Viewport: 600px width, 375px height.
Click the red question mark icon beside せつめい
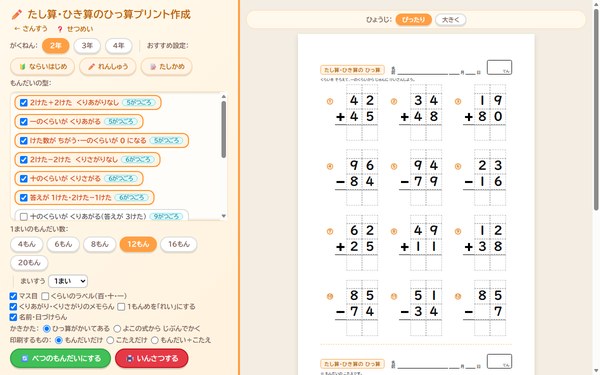pyautogui.click(x=60, y=29)
